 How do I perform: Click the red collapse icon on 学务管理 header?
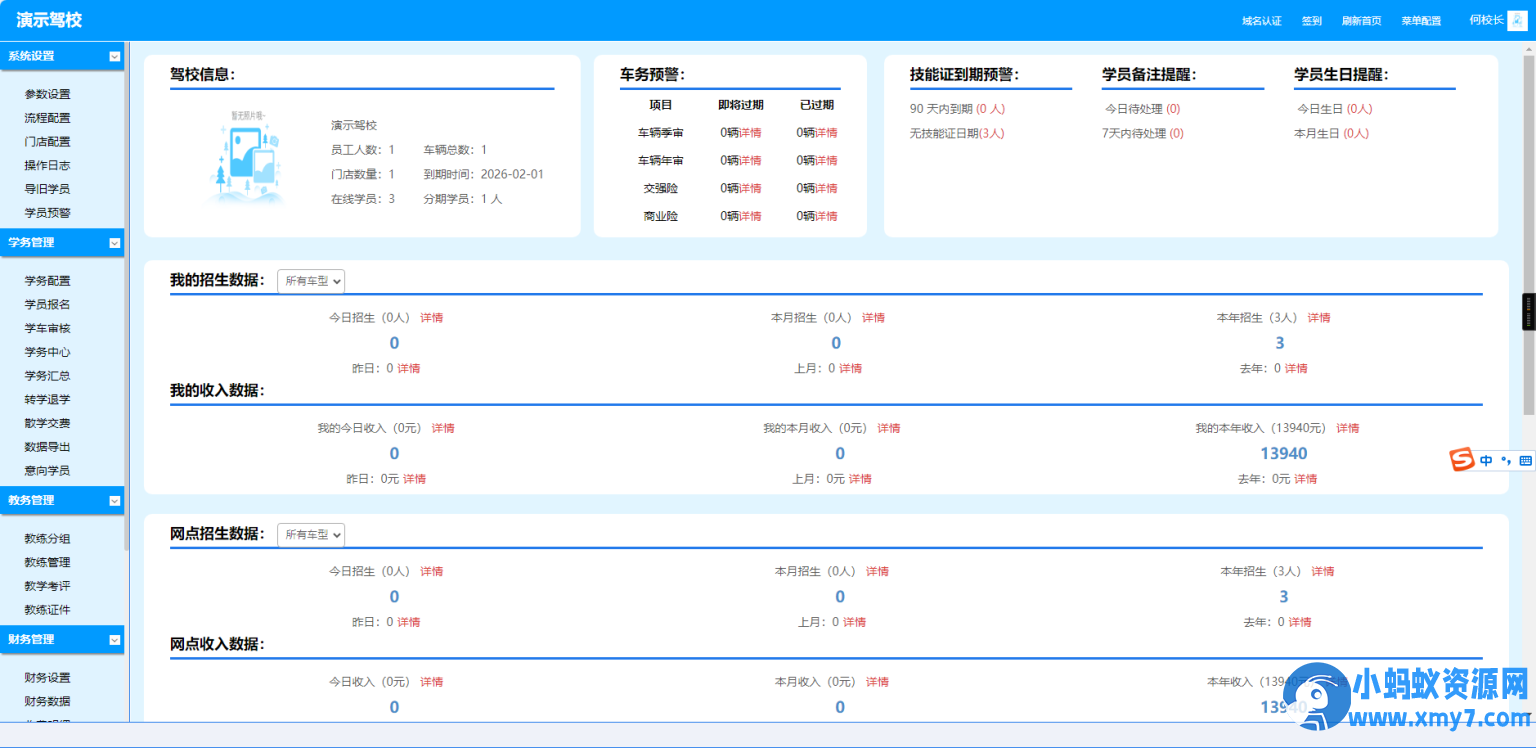(x=113, y=243)
